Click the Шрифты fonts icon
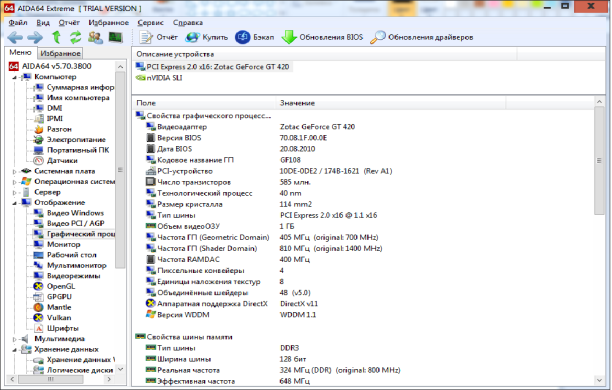The image size is (612, 390). tap(39, 328)
